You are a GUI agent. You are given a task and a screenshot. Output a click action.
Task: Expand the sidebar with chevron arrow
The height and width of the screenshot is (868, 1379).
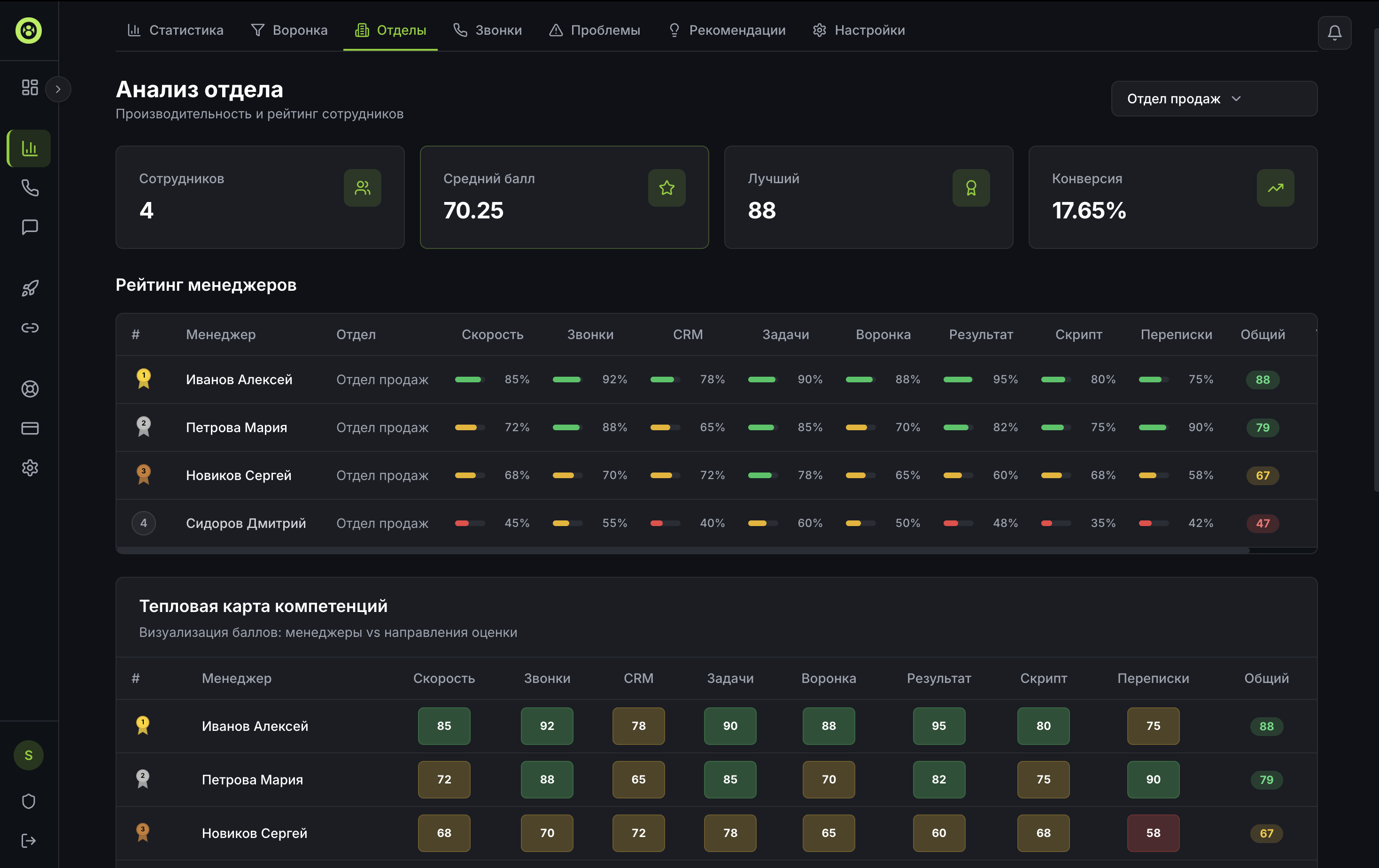coord(58,89)
